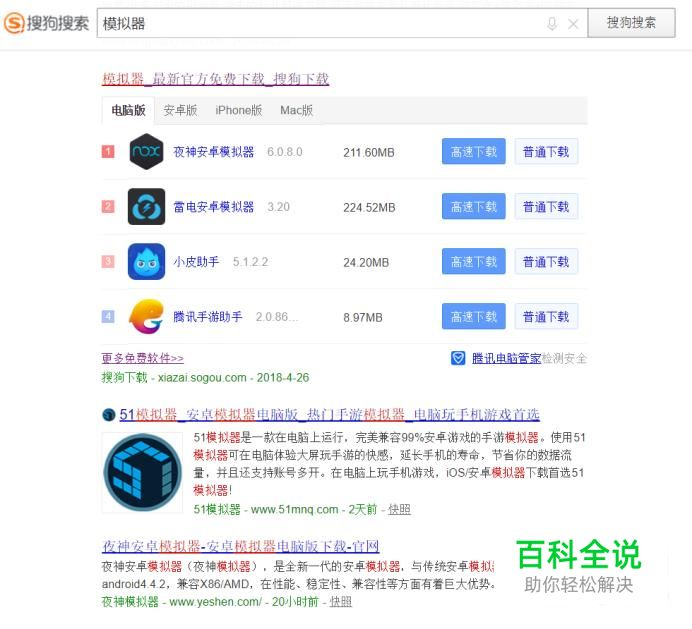Click 普通下载 for 腾讯手游助手

pyautogui.click(x=546, y=316)
